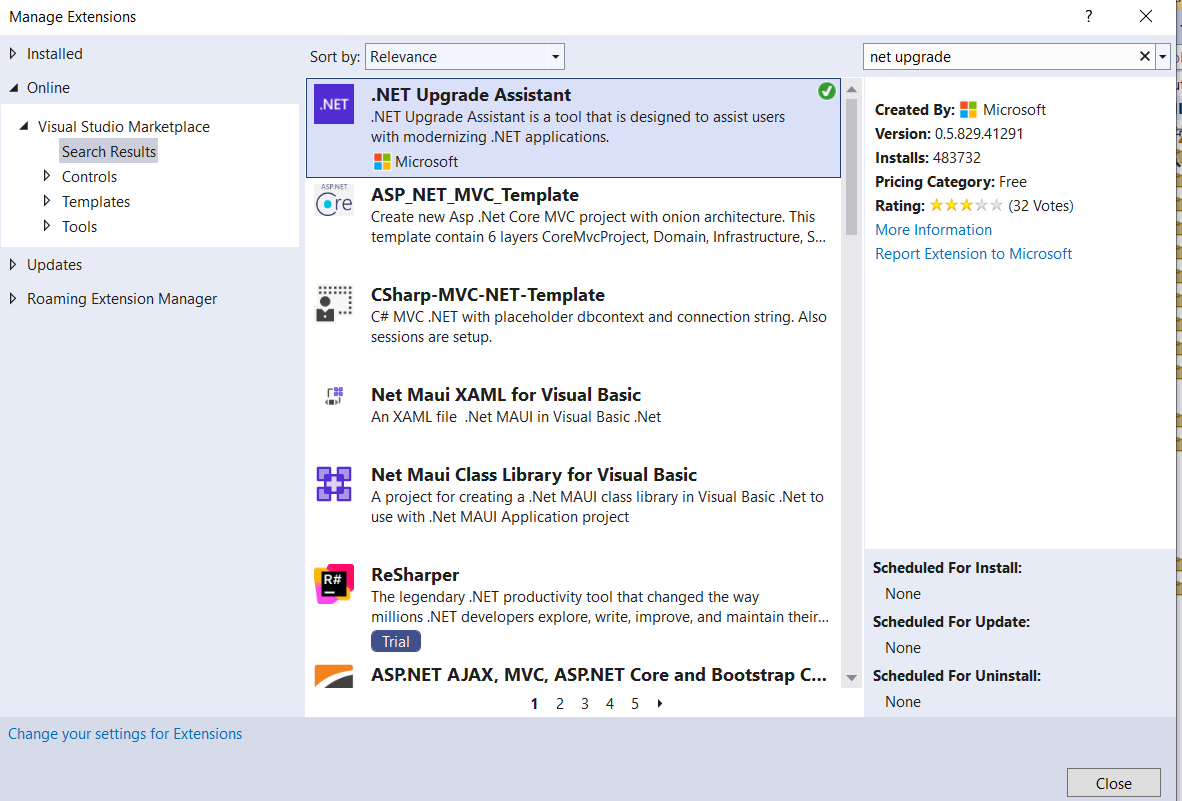The height and width of the screenshot is (801, 1182).
Task: Select the ASP.NET AJAX, MVC, ASP.NET Core title
Action: [599, 675]
